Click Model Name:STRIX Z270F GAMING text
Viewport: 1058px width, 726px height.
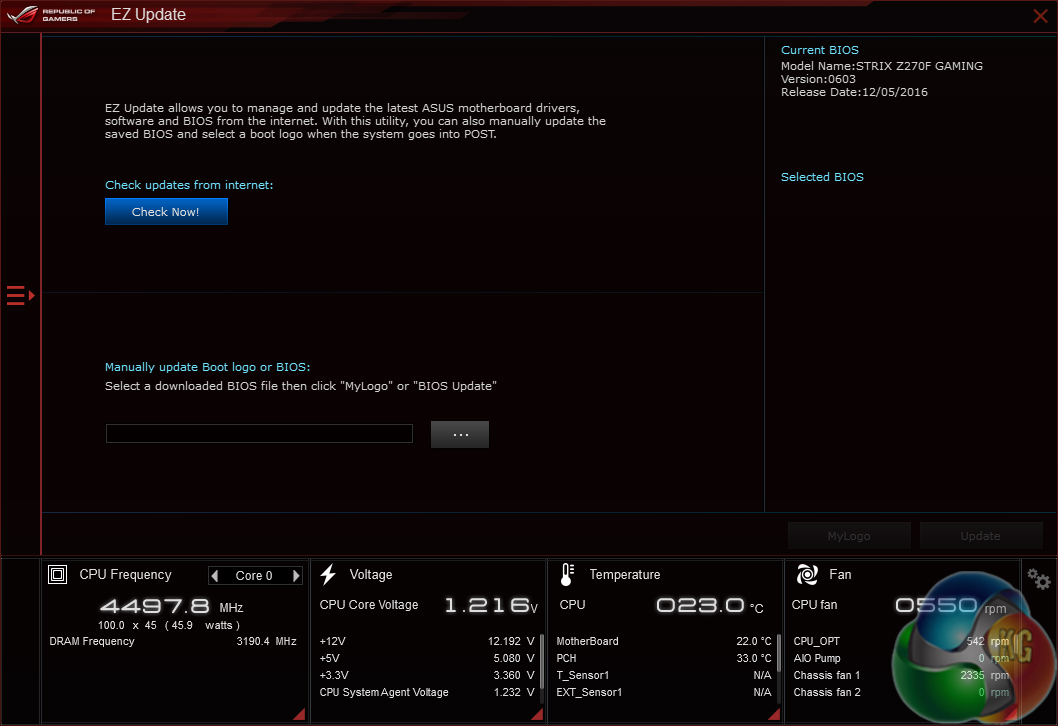(882, 66)
